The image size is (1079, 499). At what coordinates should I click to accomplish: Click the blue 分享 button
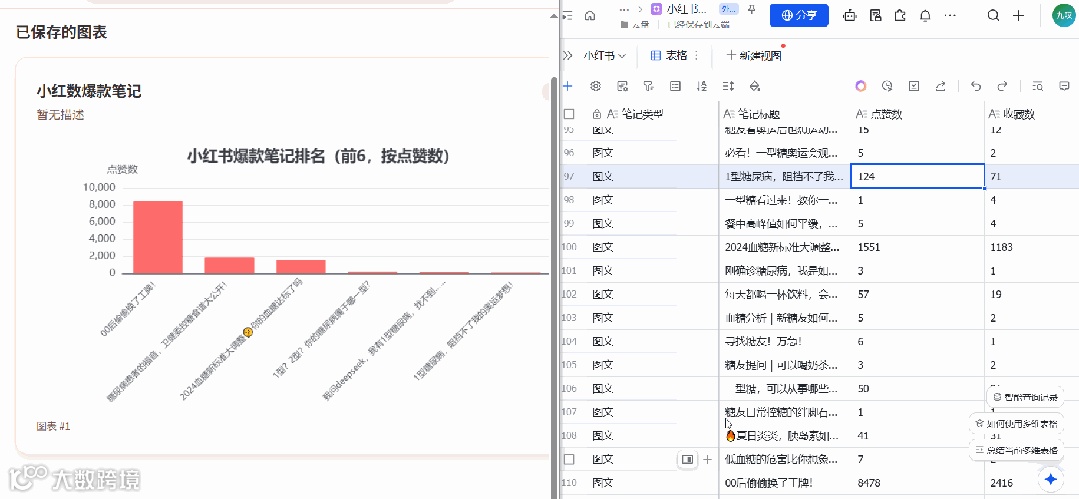pyautogui.click(x=799, y=15)
